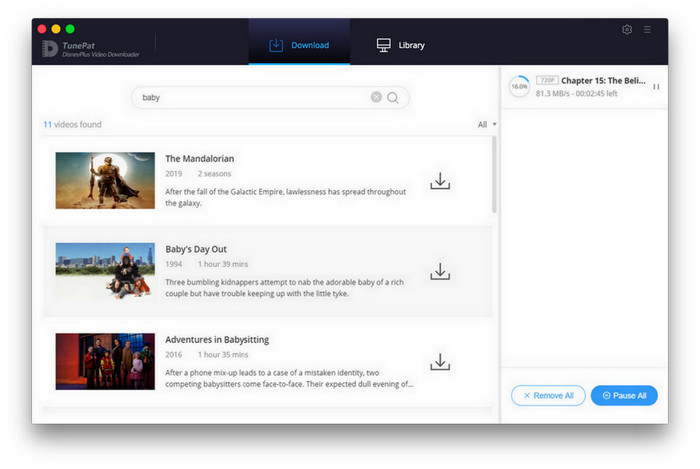This screenshot has height=469, width=700.
Task: Select 'The Mandalorian' title text
Action: coord(200,158)
